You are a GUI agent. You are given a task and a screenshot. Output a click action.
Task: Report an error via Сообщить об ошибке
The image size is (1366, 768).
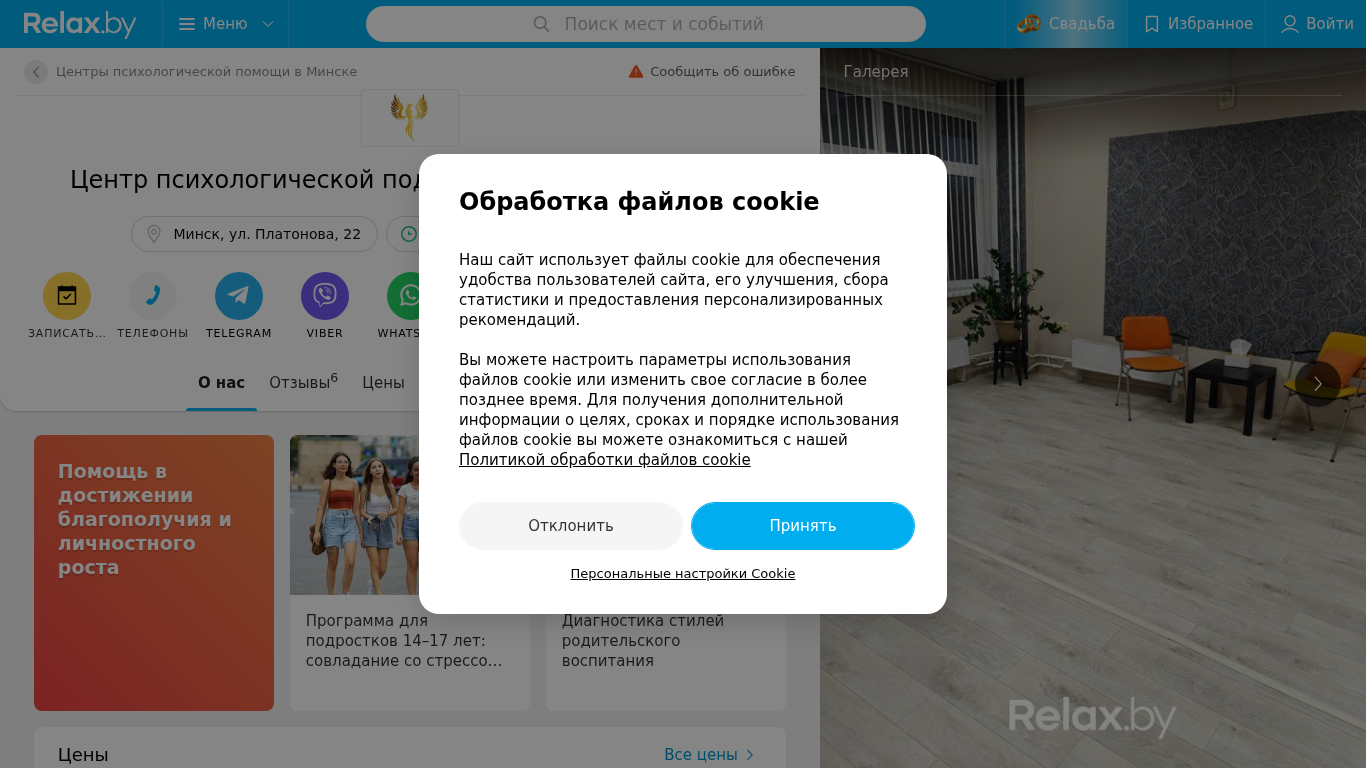[x=712, y=72]
